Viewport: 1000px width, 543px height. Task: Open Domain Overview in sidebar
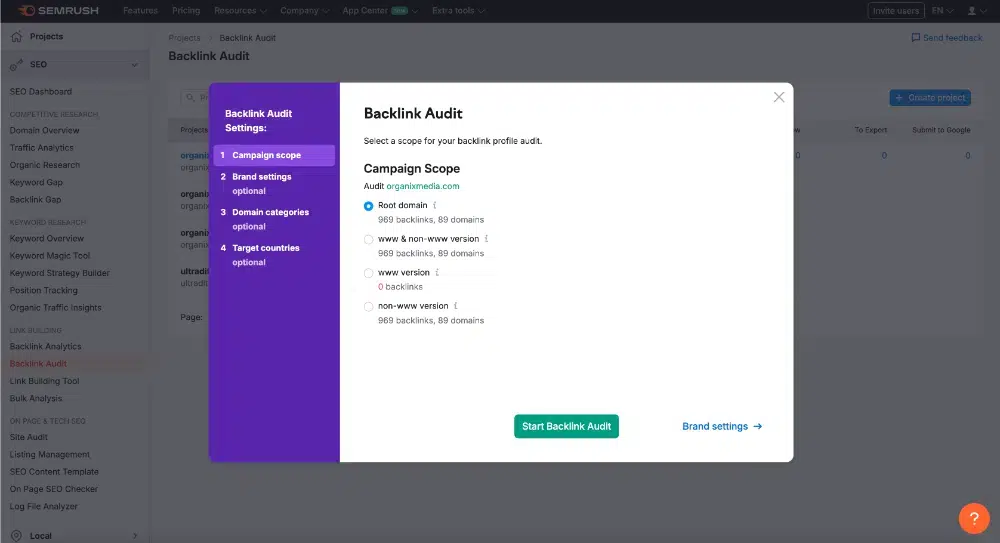click(x=45, y=130)
